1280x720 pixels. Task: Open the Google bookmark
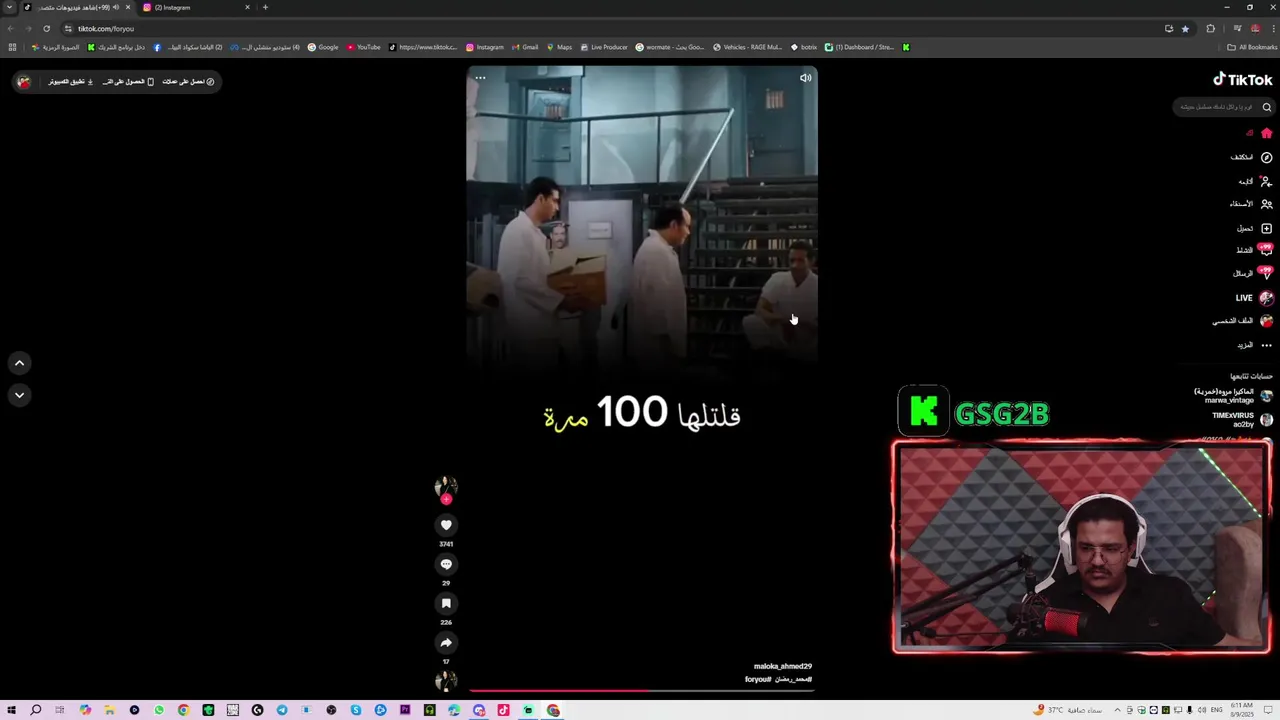323,47
